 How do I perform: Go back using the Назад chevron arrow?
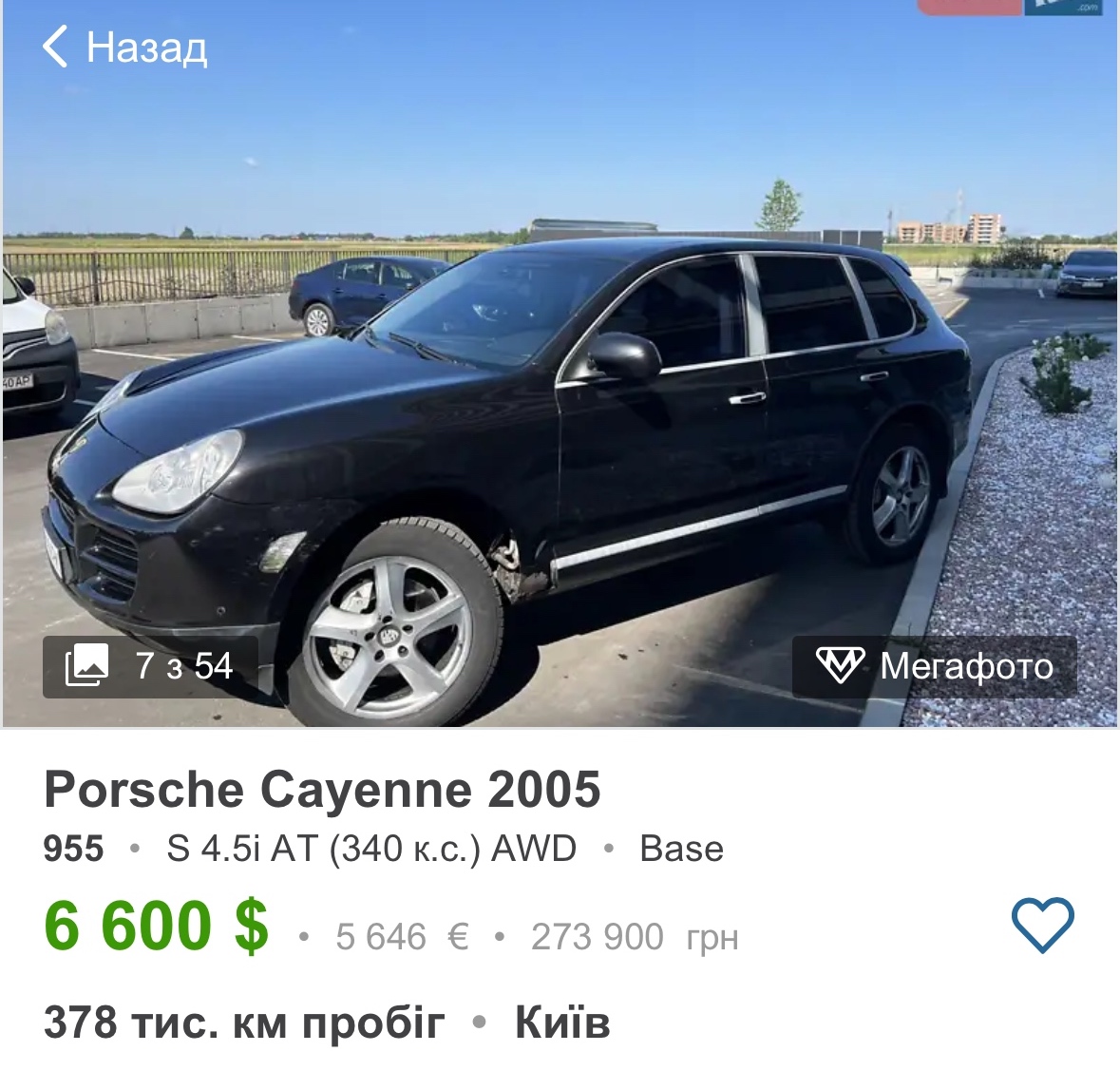click(55, 47)
